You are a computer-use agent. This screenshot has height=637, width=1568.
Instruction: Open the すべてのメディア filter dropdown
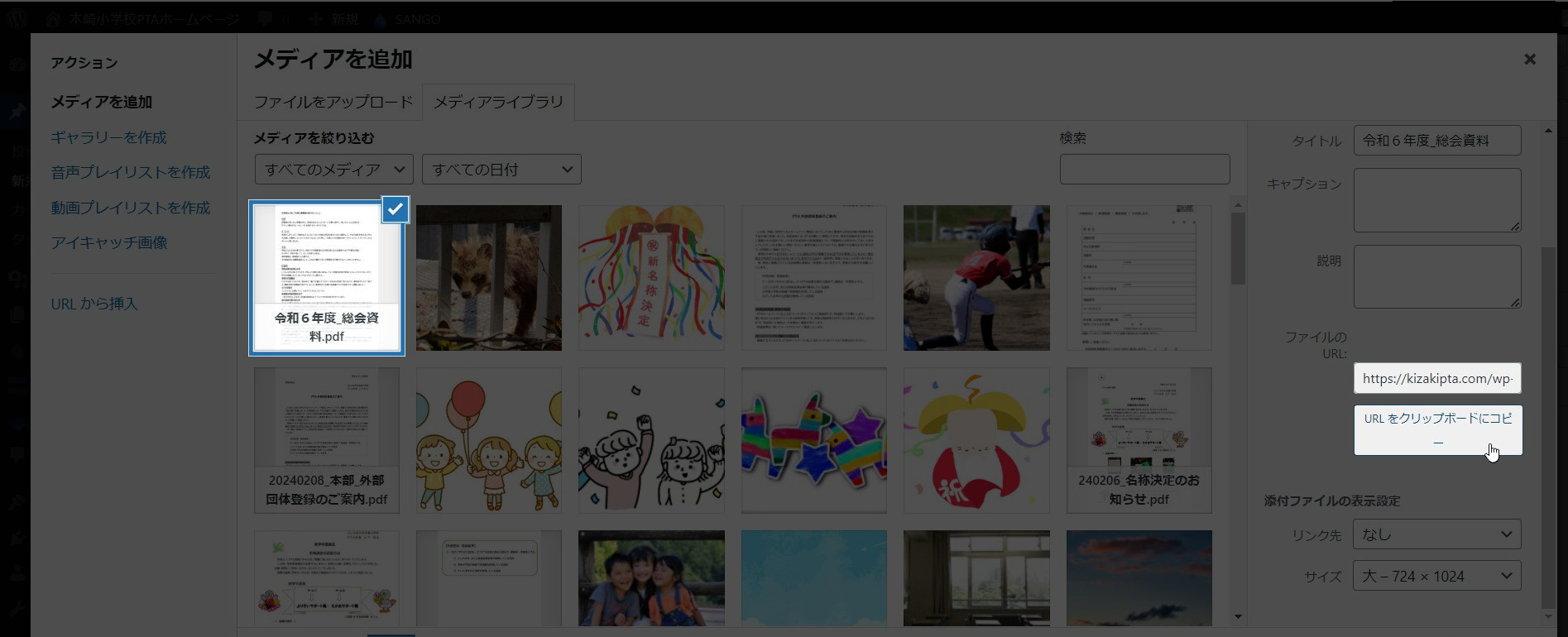click(333, 170)
